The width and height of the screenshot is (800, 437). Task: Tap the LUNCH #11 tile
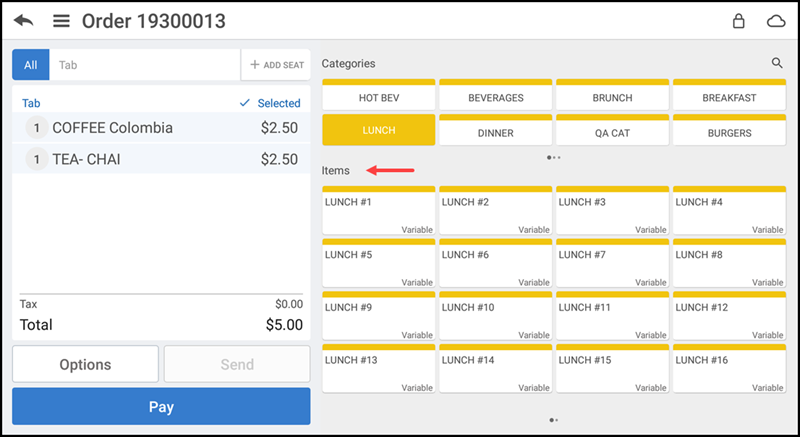[x=612, y=316]
